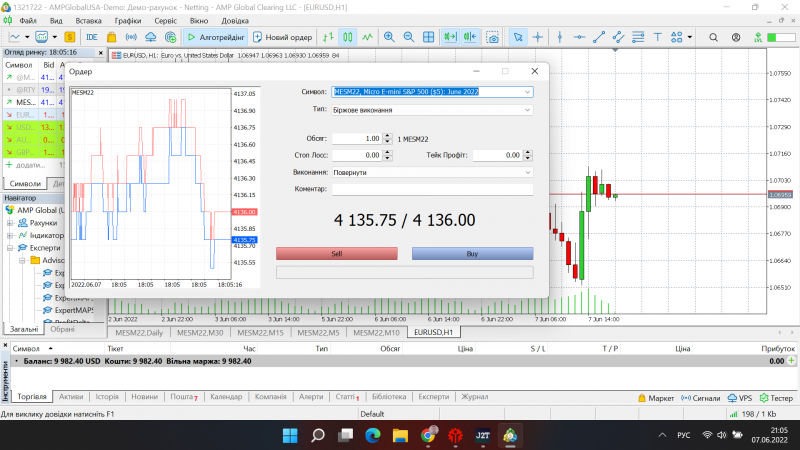Screen dimensions: 800x450
Task: Tile chart windows with grid icon
Action: point(429,37)
